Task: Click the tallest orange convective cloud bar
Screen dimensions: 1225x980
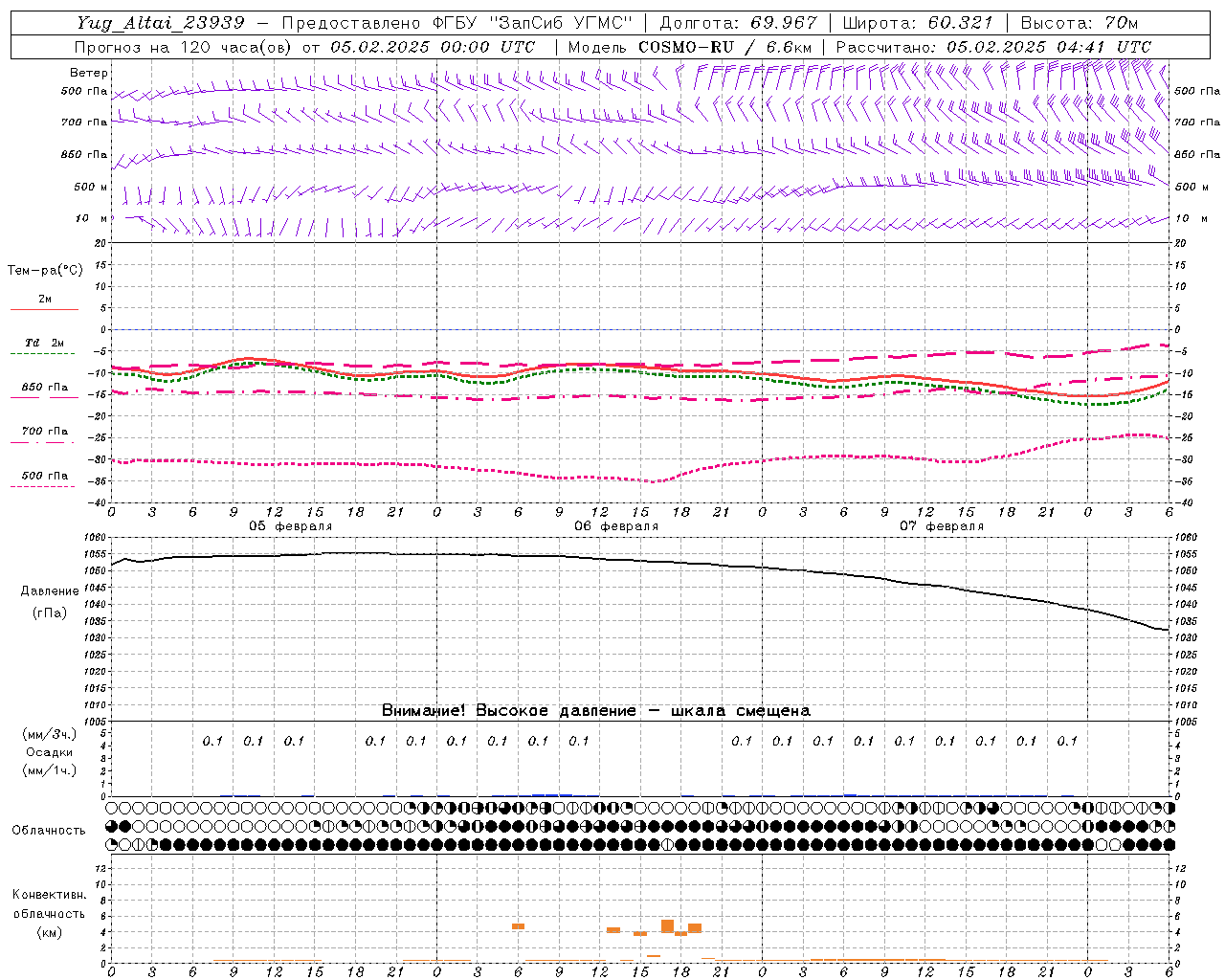Action: pos(667,926)
